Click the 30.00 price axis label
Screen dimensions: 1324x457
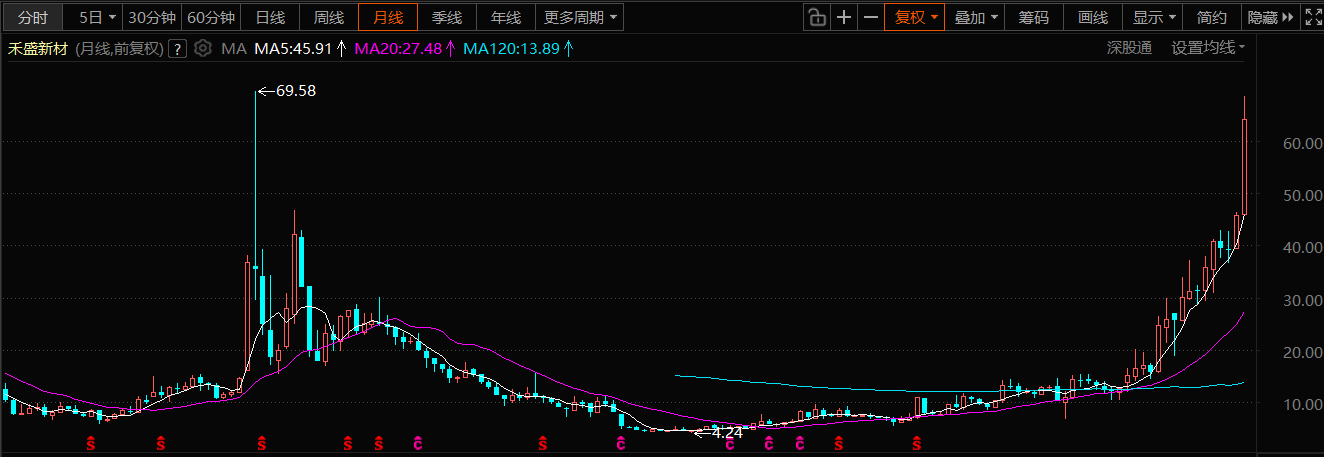point(1302,300)
